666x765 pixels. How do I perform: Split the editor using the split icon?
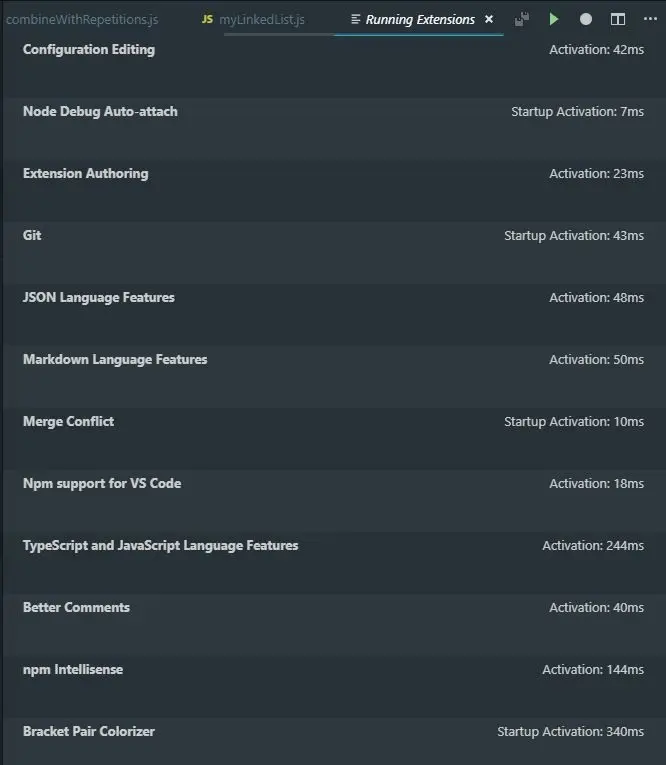tap(618, 19)
